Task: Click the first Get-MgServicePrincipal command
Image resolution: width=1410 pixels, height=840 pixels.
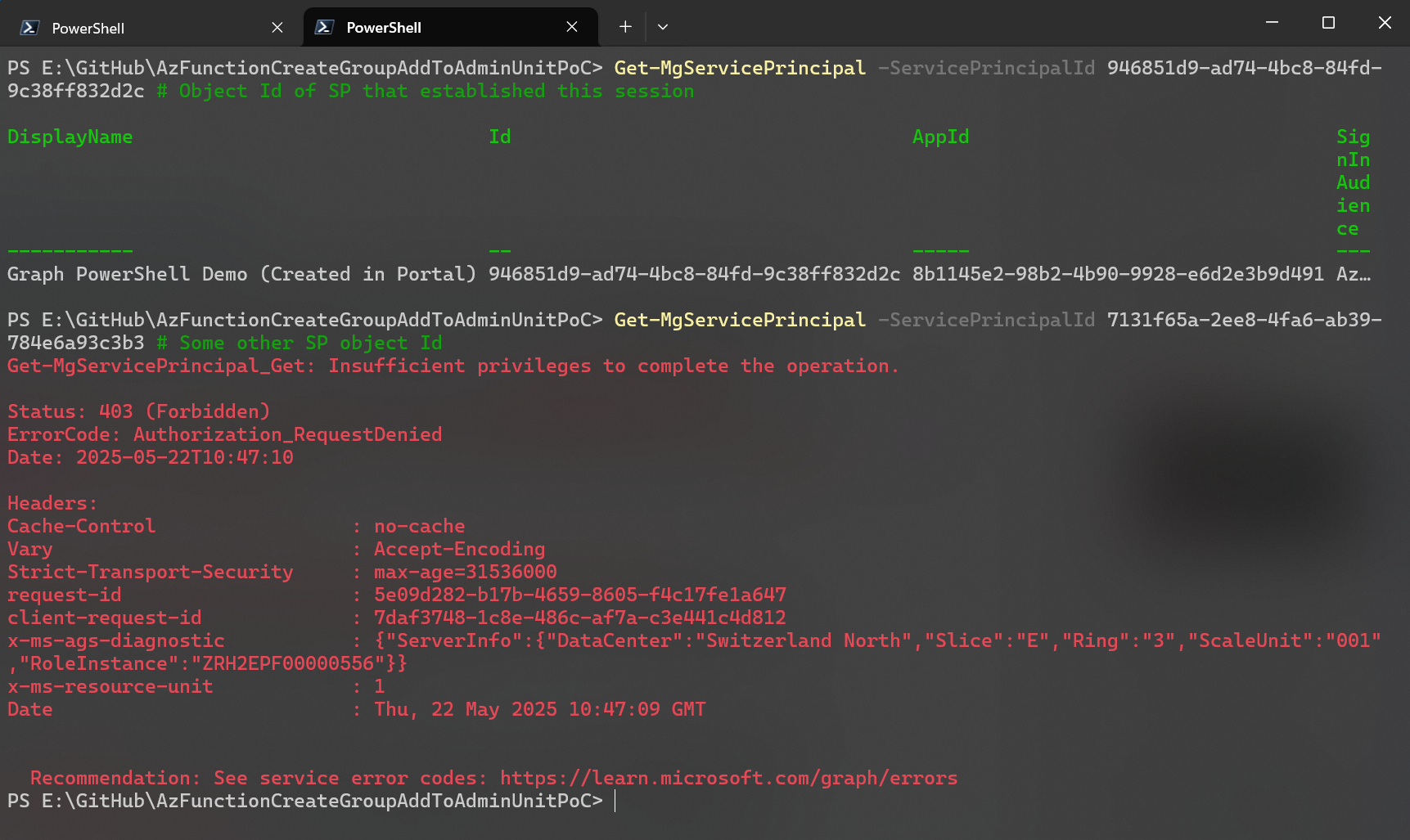Action: pos(740,68)
